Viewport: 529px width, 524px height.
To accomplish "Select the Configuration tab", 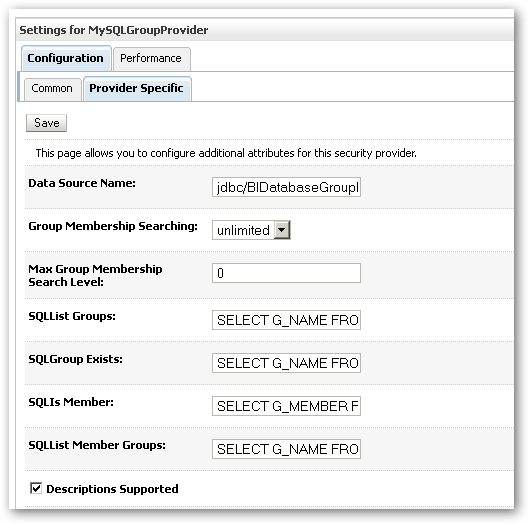I will [x=66, y=58].
